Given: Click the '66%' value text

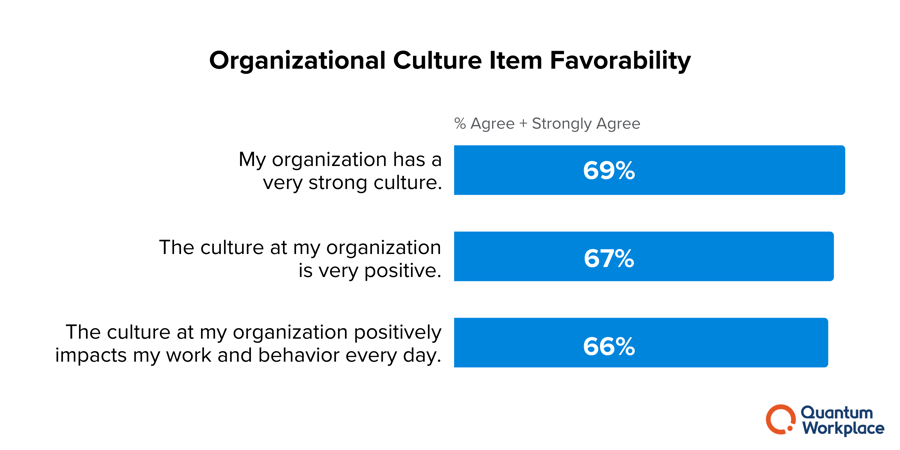Looking at the screenshot, I should [609, 346].
